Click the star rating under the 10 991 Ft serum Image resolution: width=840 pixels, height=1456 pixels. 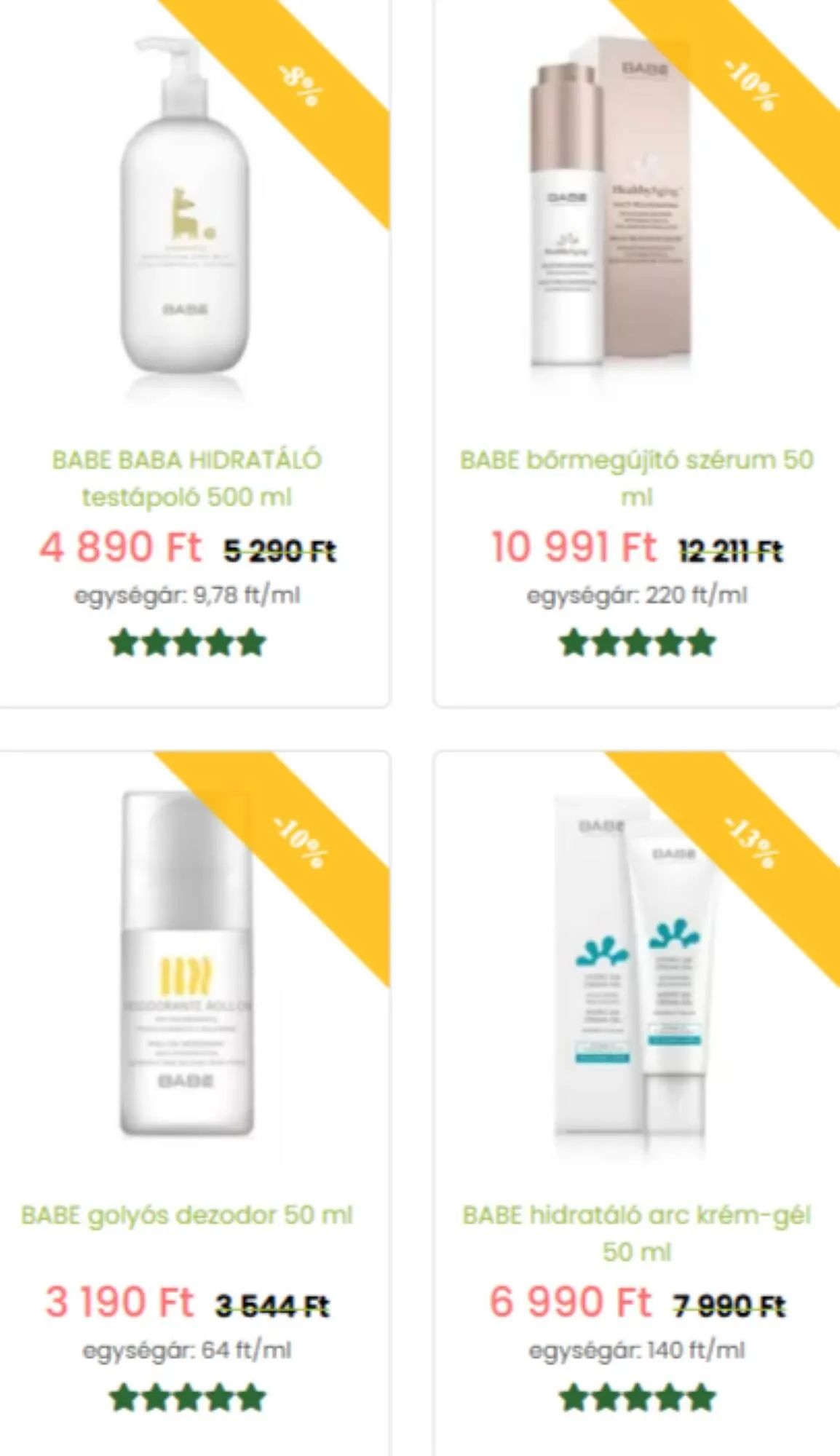click(x=638, y=643)
